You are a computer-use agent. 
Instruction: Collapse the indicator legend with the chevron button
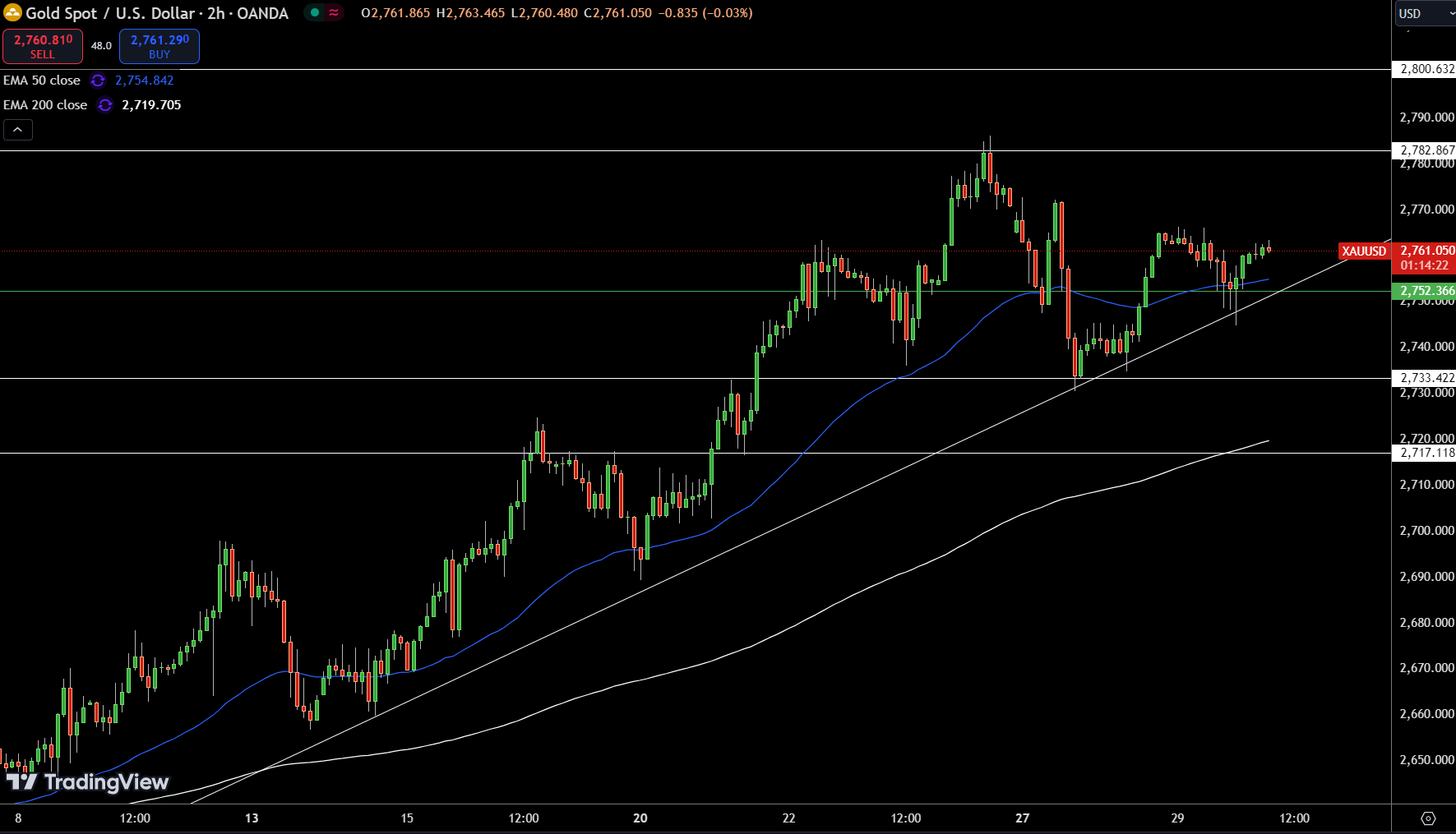18,130
